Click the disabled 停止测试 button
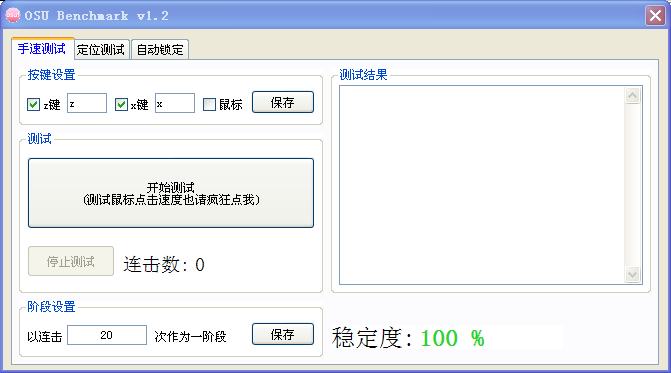Image resolution: width=671 pixels, height=373 pixels. [71, 261]
